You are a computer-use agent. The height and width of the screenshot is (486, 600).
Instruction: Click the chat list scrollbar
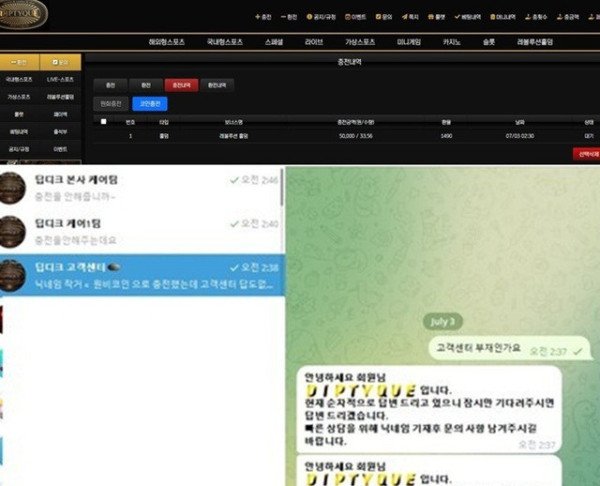tap(282, 187)
